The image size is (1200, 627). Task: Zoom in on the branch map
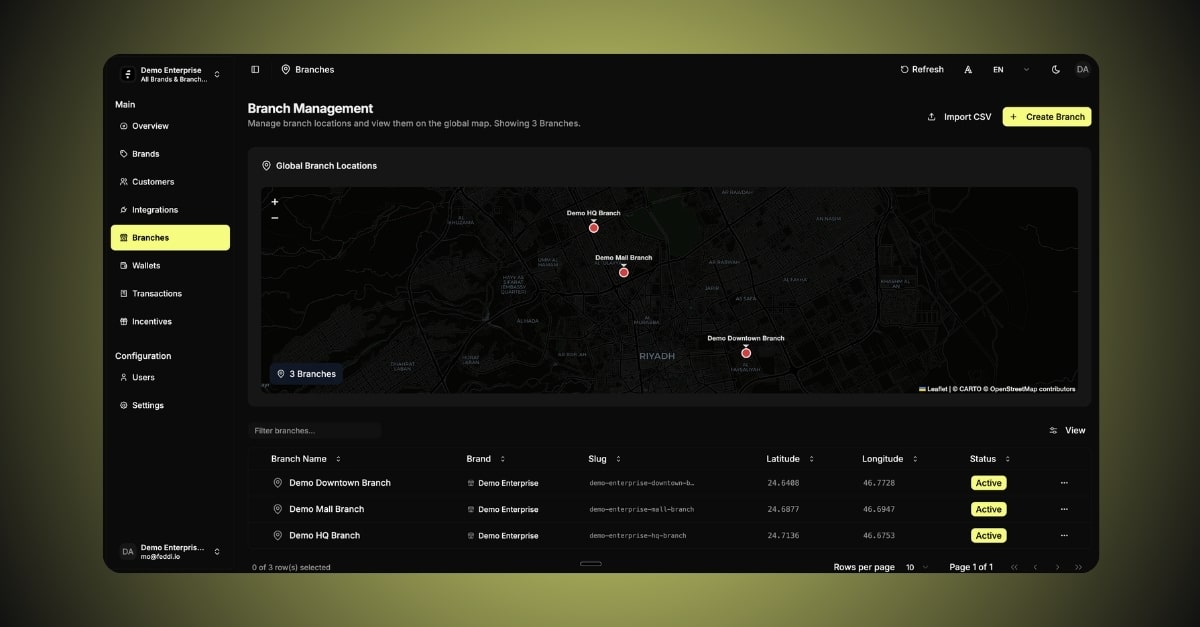pyautogui.click(x=275, y=202)
